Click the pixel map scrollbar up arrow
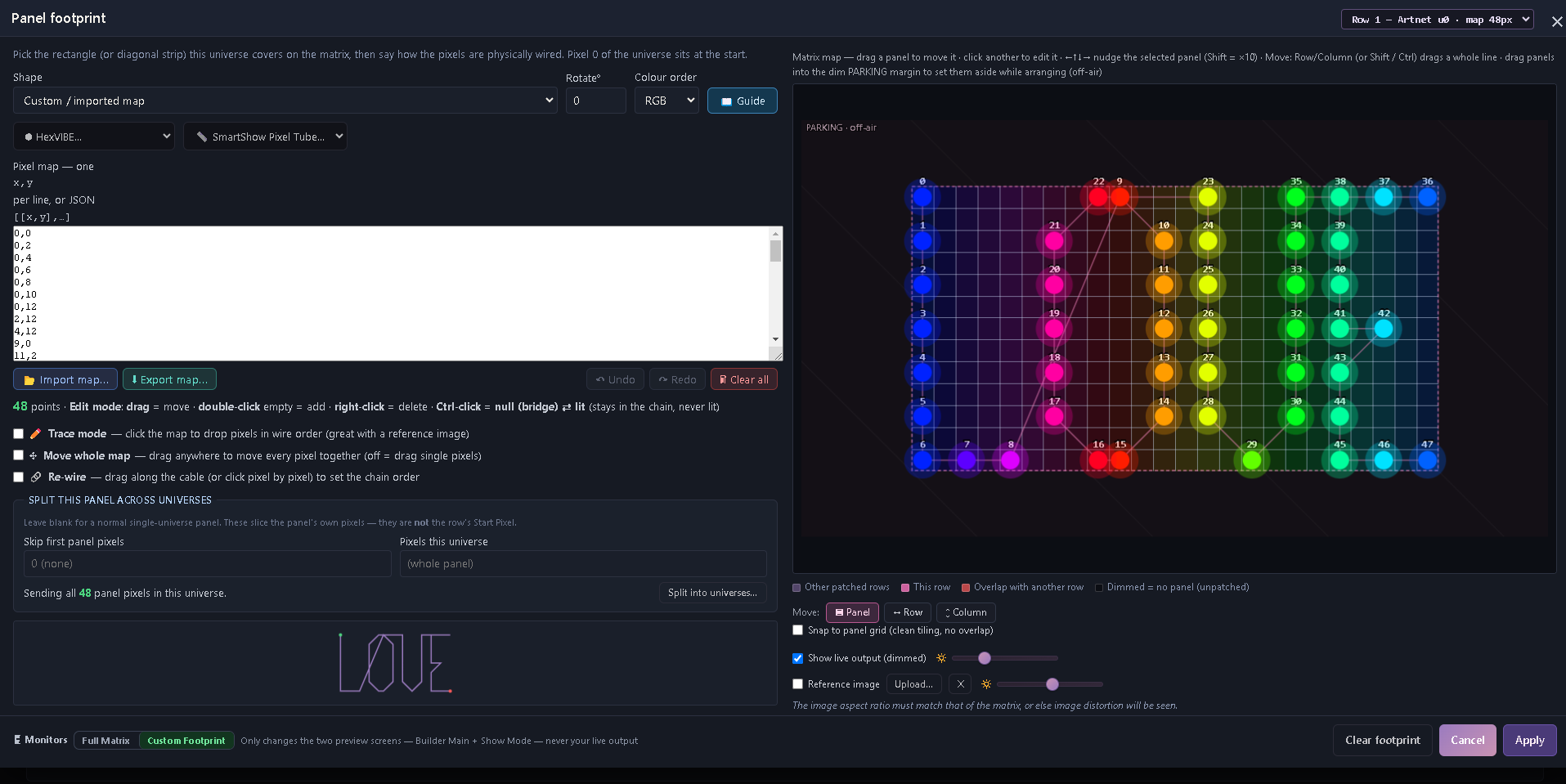Screen dimensions: 1566x784 point(775,234)
